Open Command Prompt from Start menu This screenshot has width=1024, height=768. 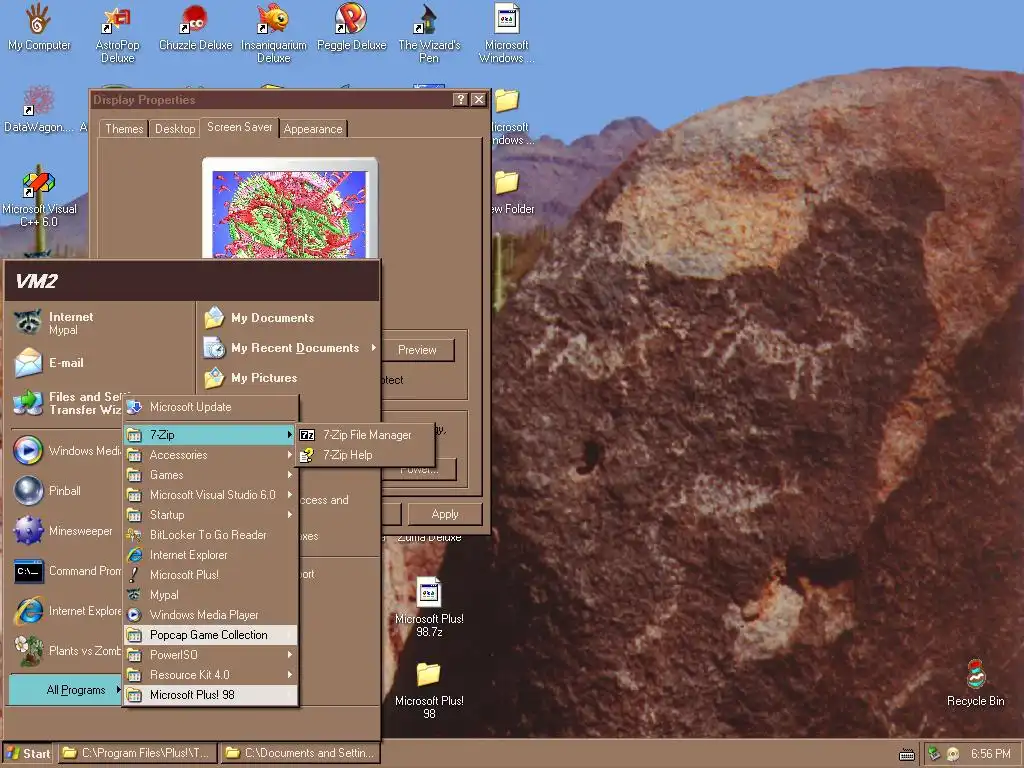pos(67,571)
